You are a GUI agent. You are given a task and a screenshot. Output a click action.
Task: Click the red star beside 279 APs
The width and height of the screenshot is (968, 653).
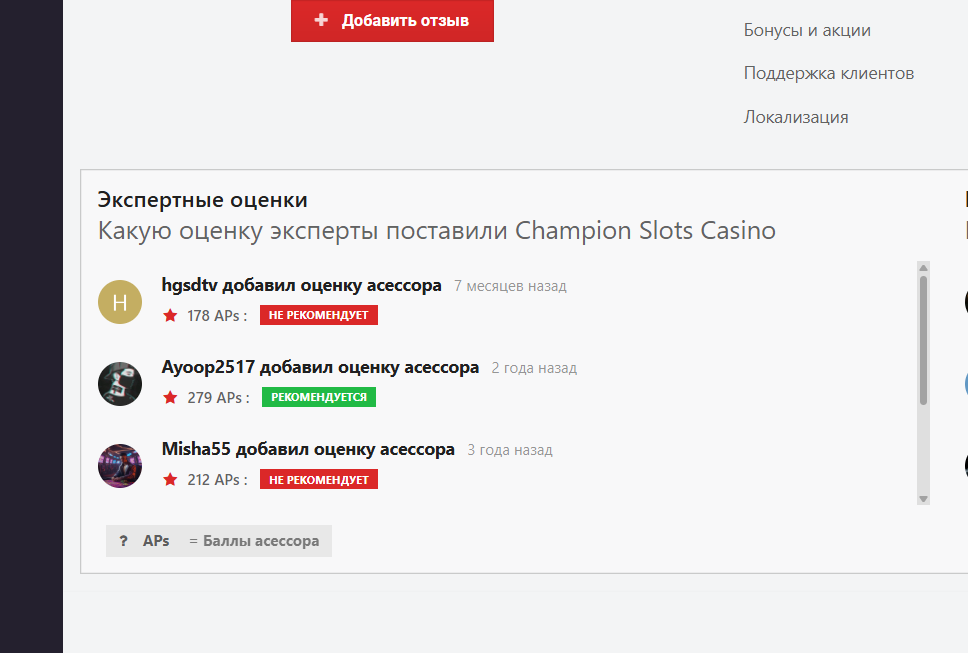click(170, 398)
